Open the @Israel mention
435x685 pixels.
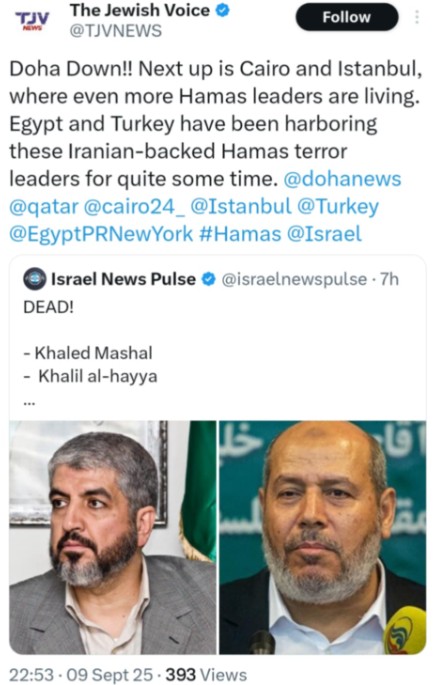[324, 234]
